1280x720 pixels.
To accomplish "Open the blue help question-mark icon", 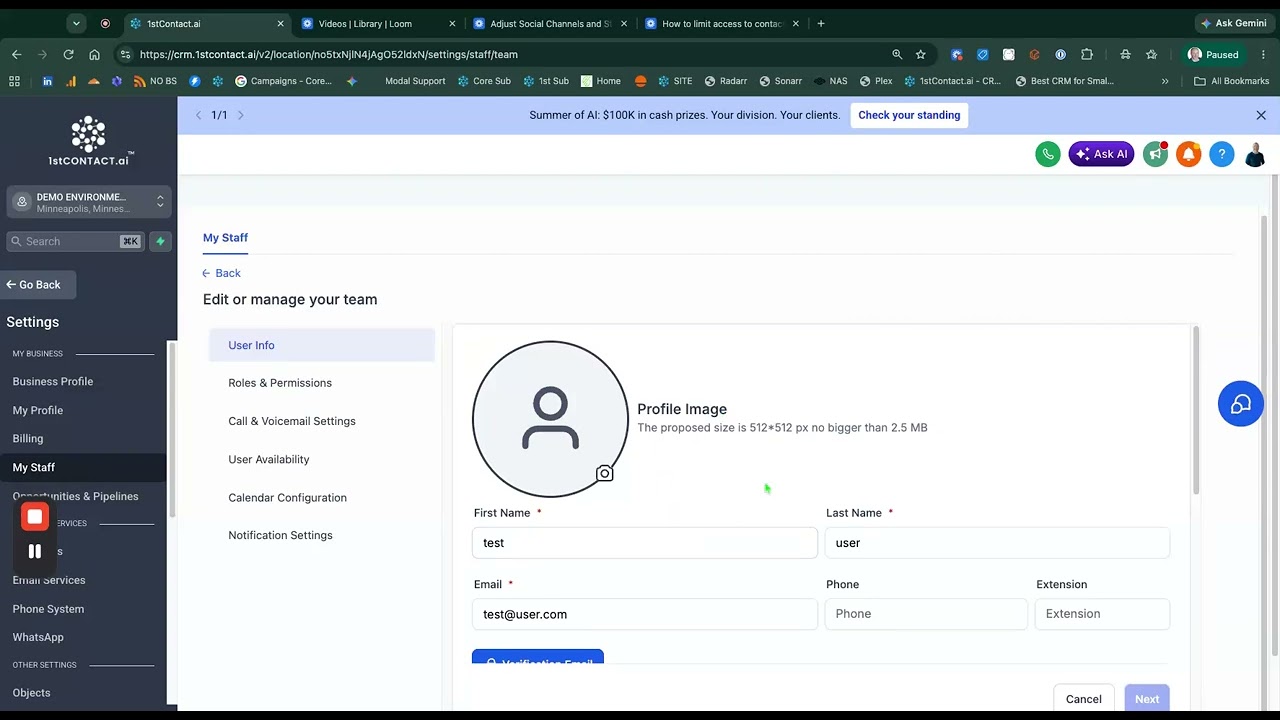I will click(x=1221, y=154).
